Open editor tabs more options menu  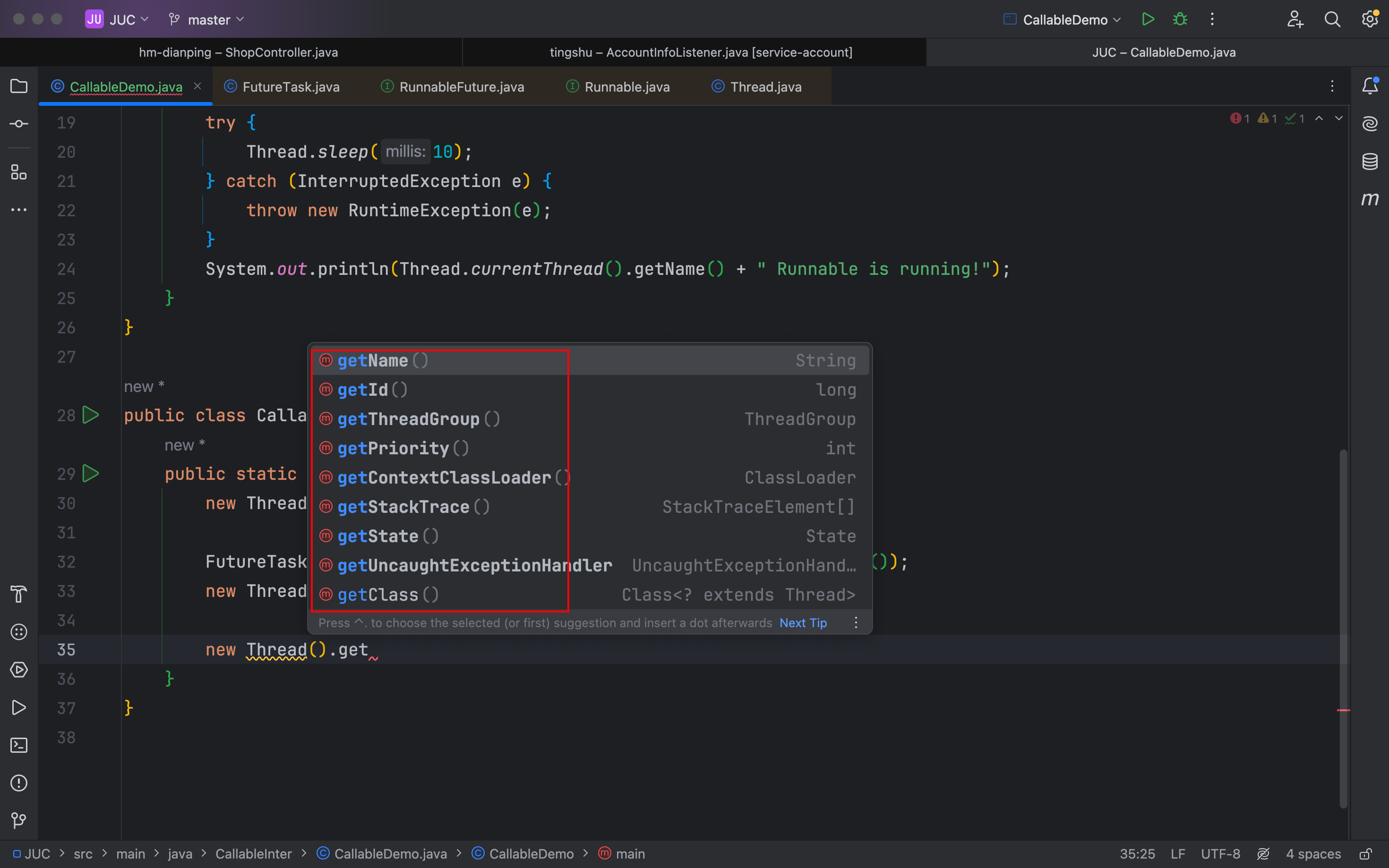pyautogui.click(x=1332, y=86)
